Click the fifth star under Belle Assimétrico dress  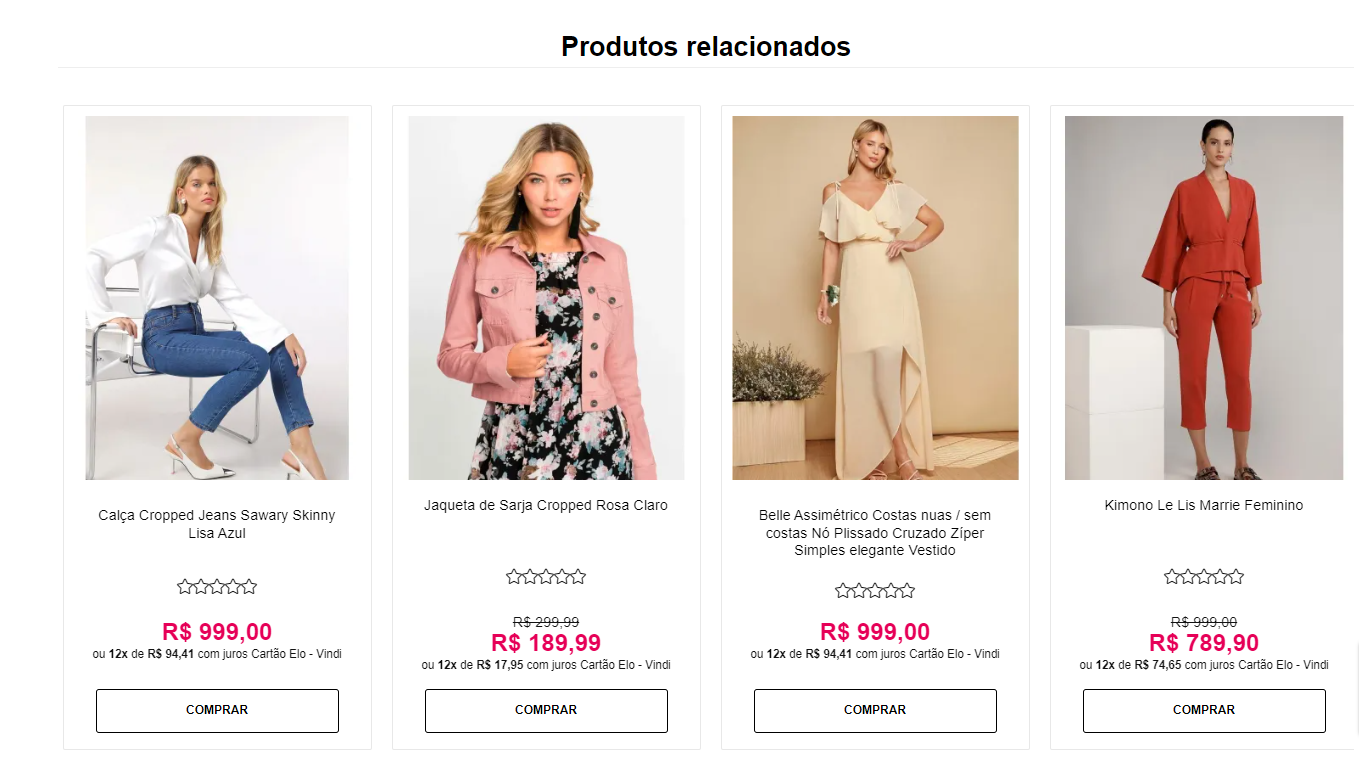pos(907,591)
